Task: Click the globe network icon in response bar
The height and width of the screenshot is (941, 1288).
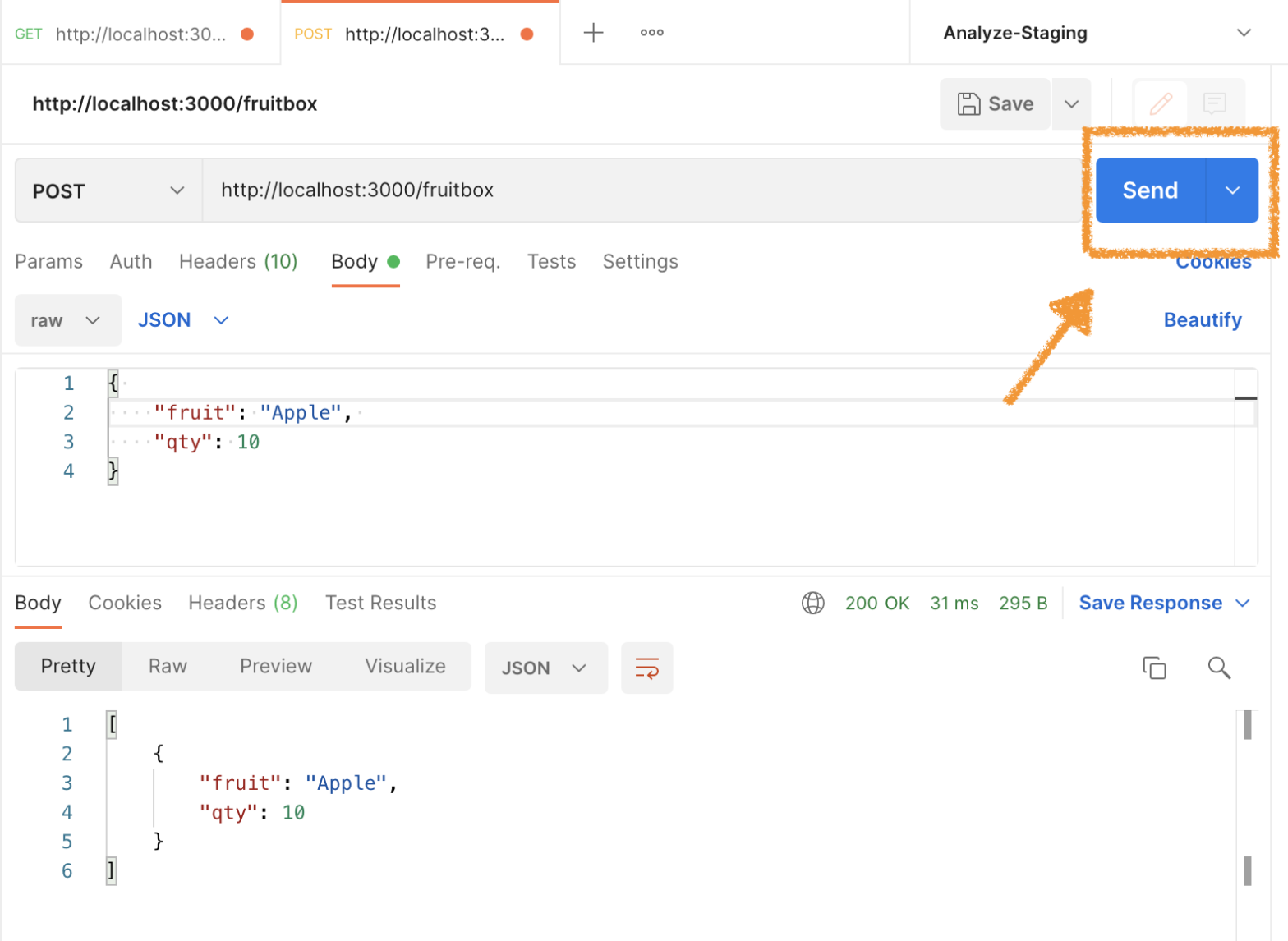Action: point(813,603)
